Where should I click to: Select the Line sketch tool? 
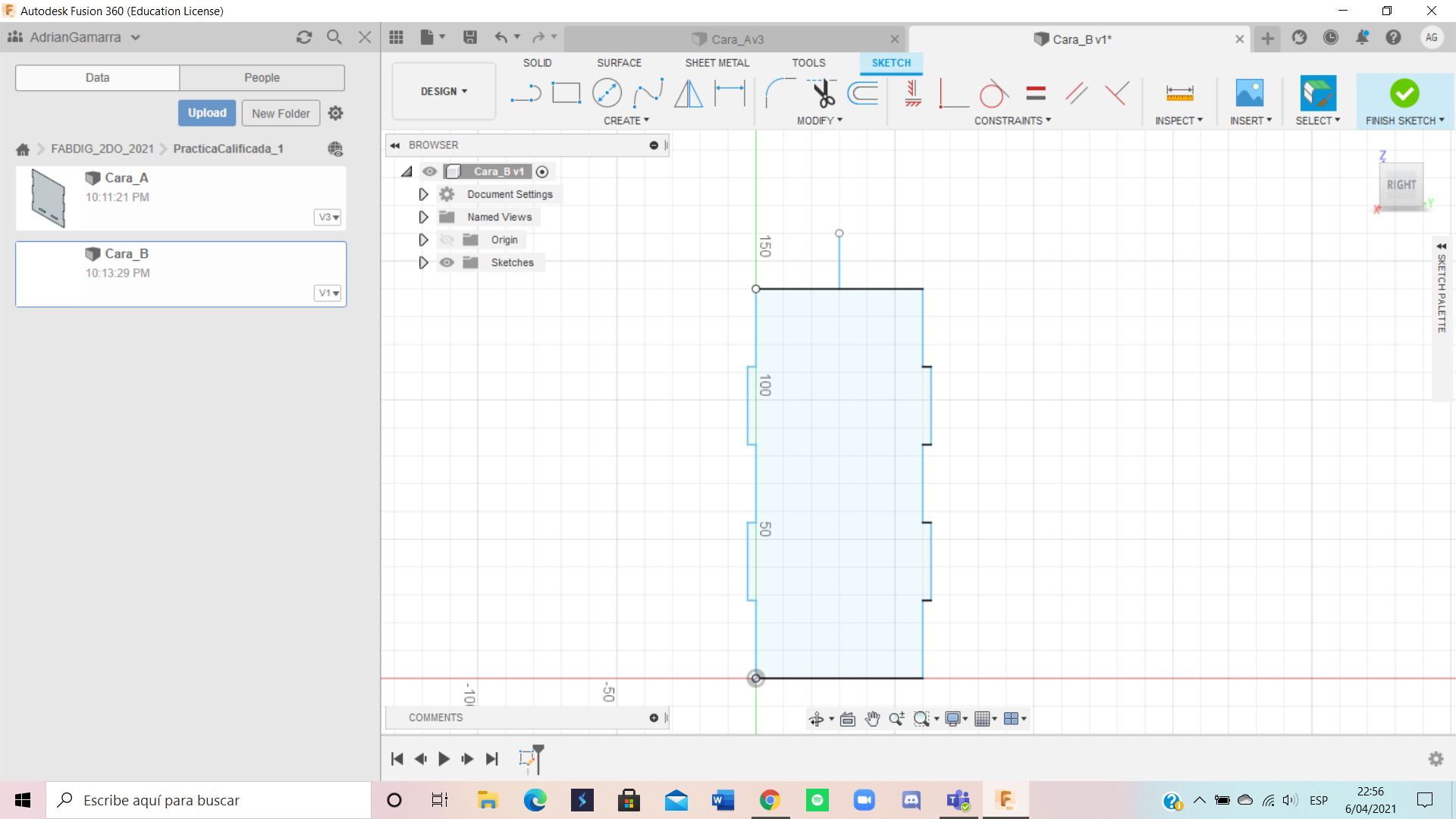(x=525, y=93)
